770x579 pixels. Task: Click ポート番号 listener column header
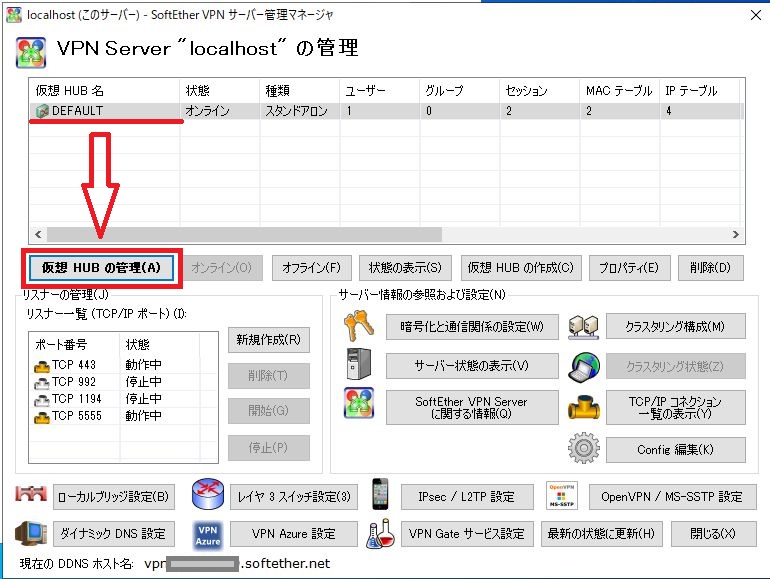[74, 345]
